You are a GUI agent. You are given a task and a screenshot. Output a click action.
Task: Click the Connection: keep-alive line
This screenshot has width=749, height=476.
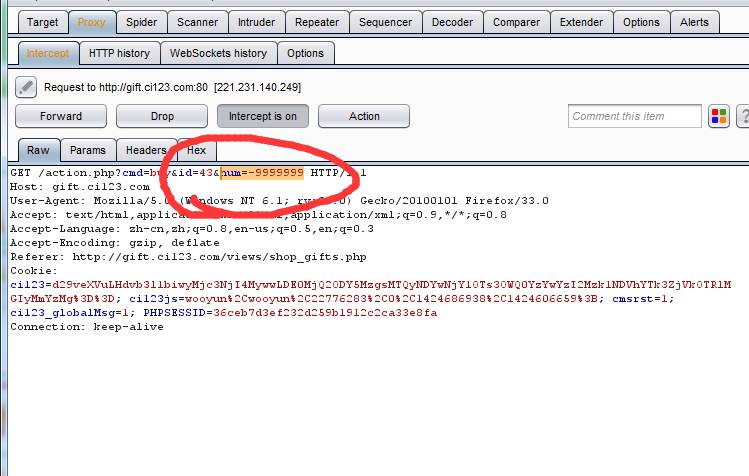tap(87, 327)
